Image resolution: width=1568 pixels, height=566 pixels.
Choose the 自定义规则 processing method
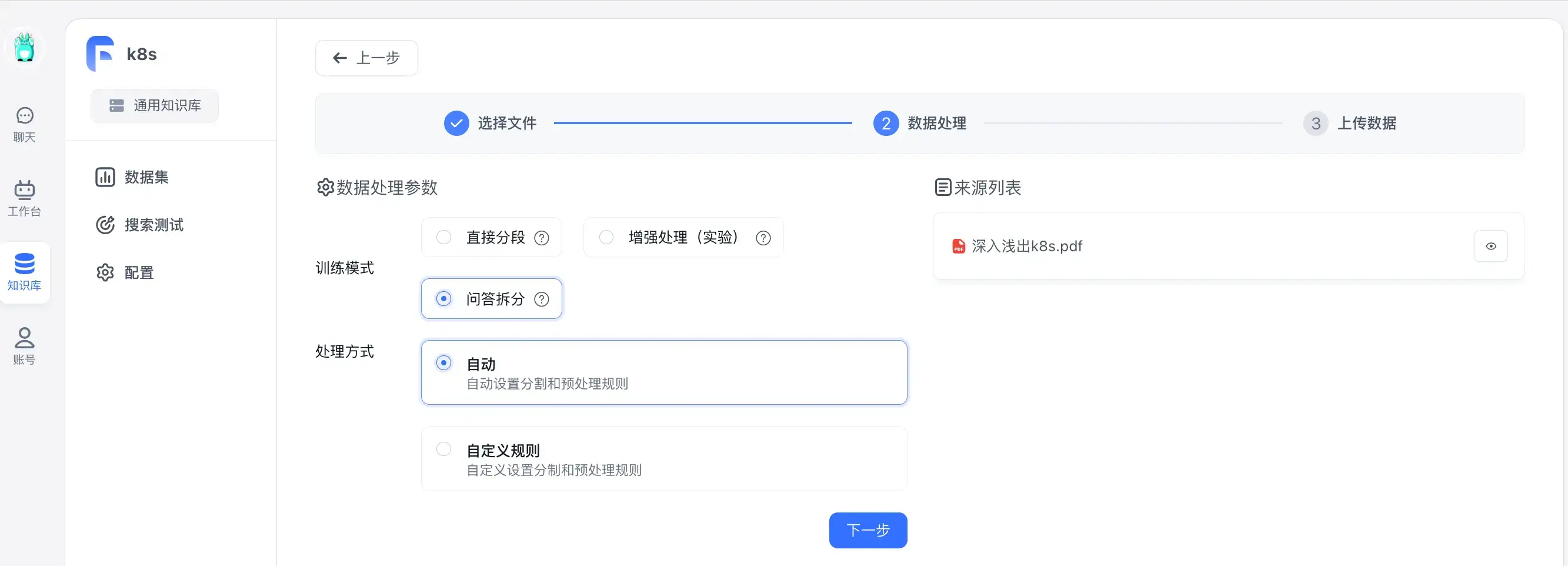click(663, 458)
